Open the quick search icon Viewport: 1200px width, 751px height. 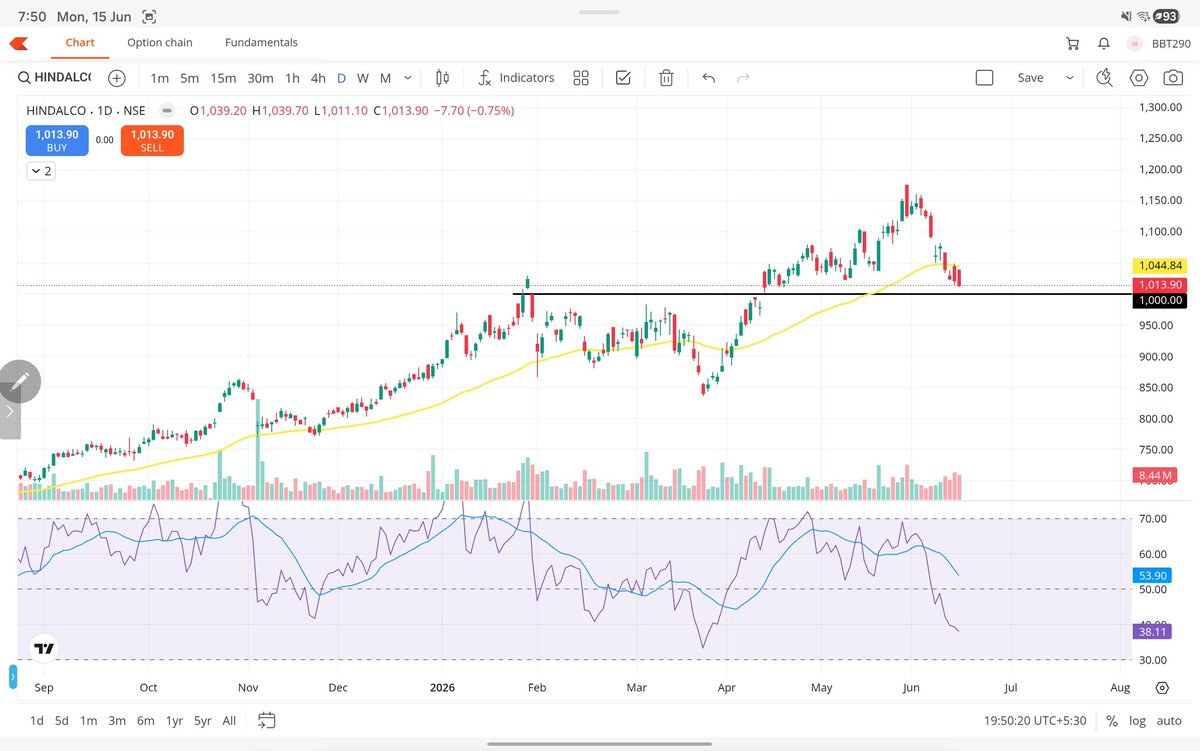pyautogui.click(x=1105, y=78)
